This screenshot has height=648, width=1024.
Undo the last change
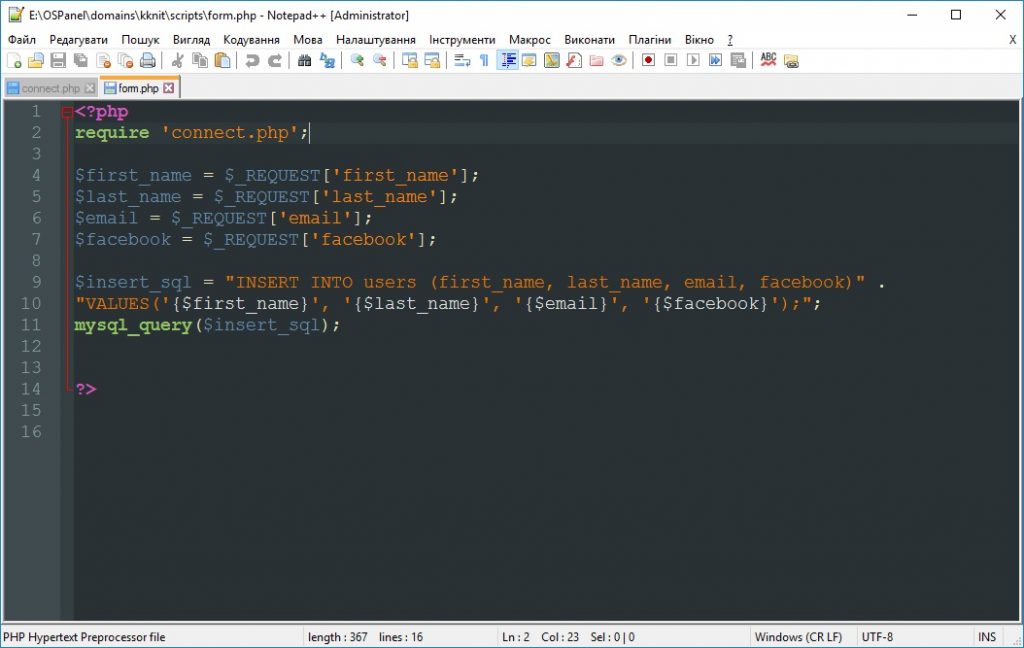(x=251, y=61)
